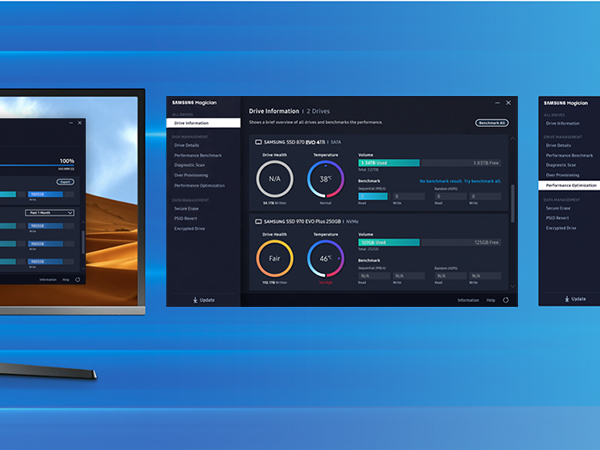Open Diagnostic Scan in right window sidebar
Image resolution: width=600 pixels, height=450 pixels.
point(561,165)
